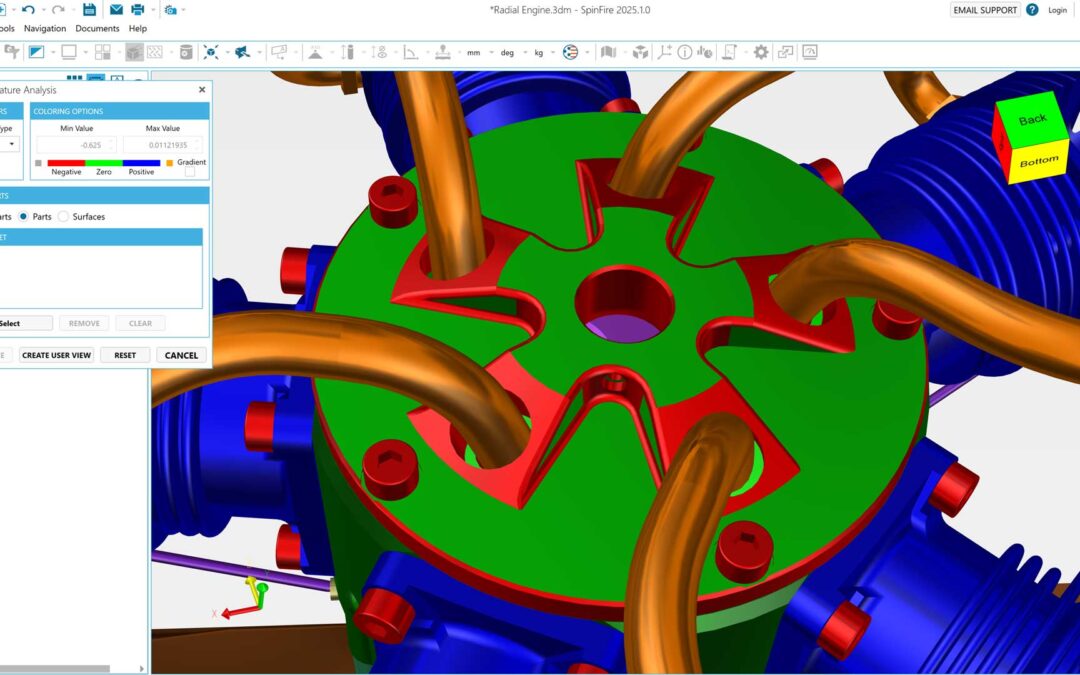The height and width of the screenshot is (675, 1080).
Task: Click the part information icon in the toolbar
Action: 686,51
